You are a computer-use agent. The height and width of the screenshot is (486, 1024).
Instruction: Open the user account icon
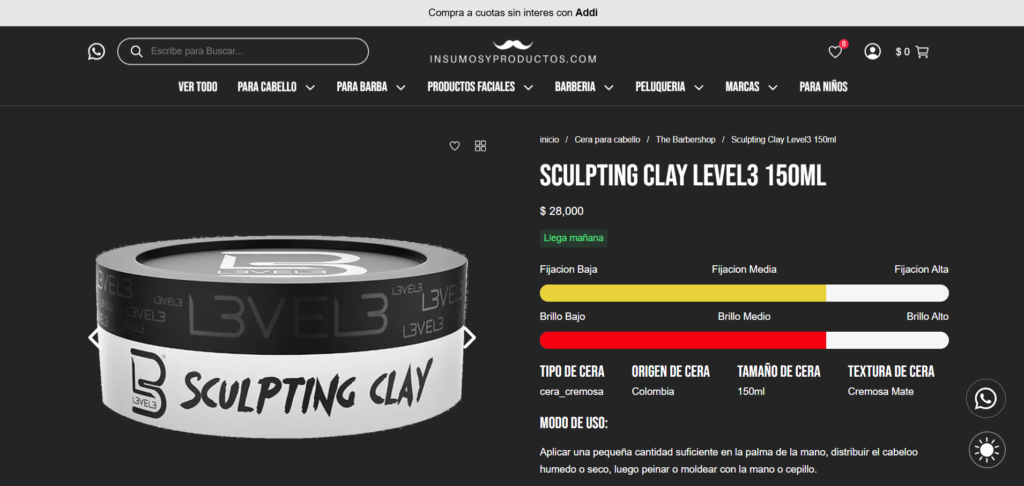pyautogui.click(x=872, y=52)
